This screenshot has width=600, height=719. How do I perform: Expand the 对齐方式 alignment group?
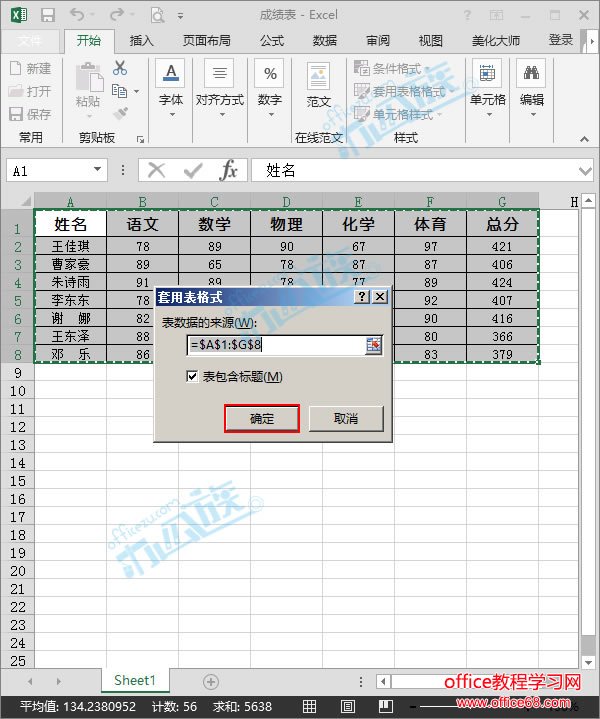pyautogui.click(x=220, y=88)
